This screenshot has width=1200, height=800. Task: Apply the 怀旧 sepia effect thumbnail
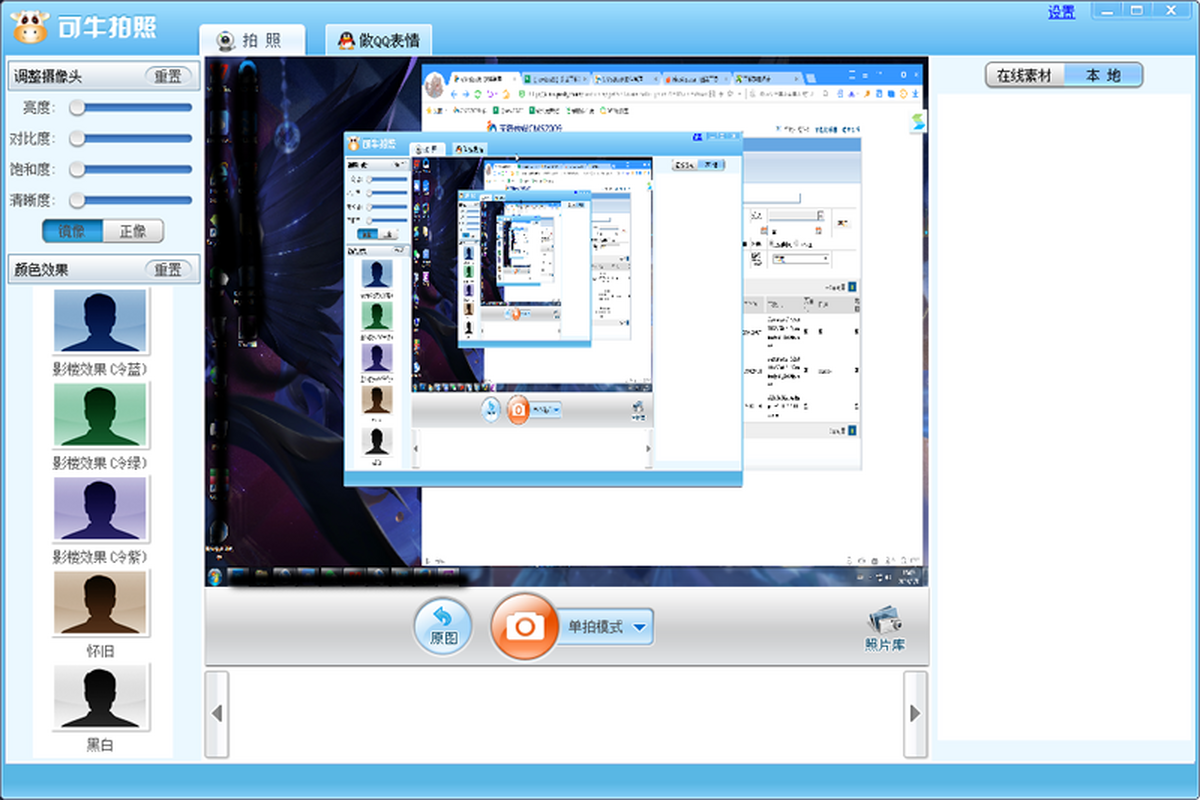tap(100, 603)
